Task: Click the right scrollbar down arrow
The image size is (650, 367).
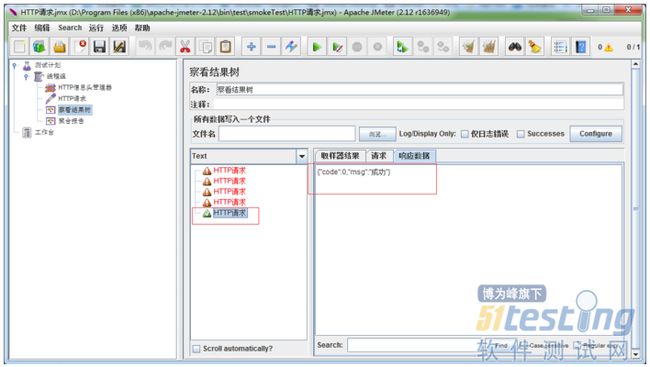Action: point(635,355)
